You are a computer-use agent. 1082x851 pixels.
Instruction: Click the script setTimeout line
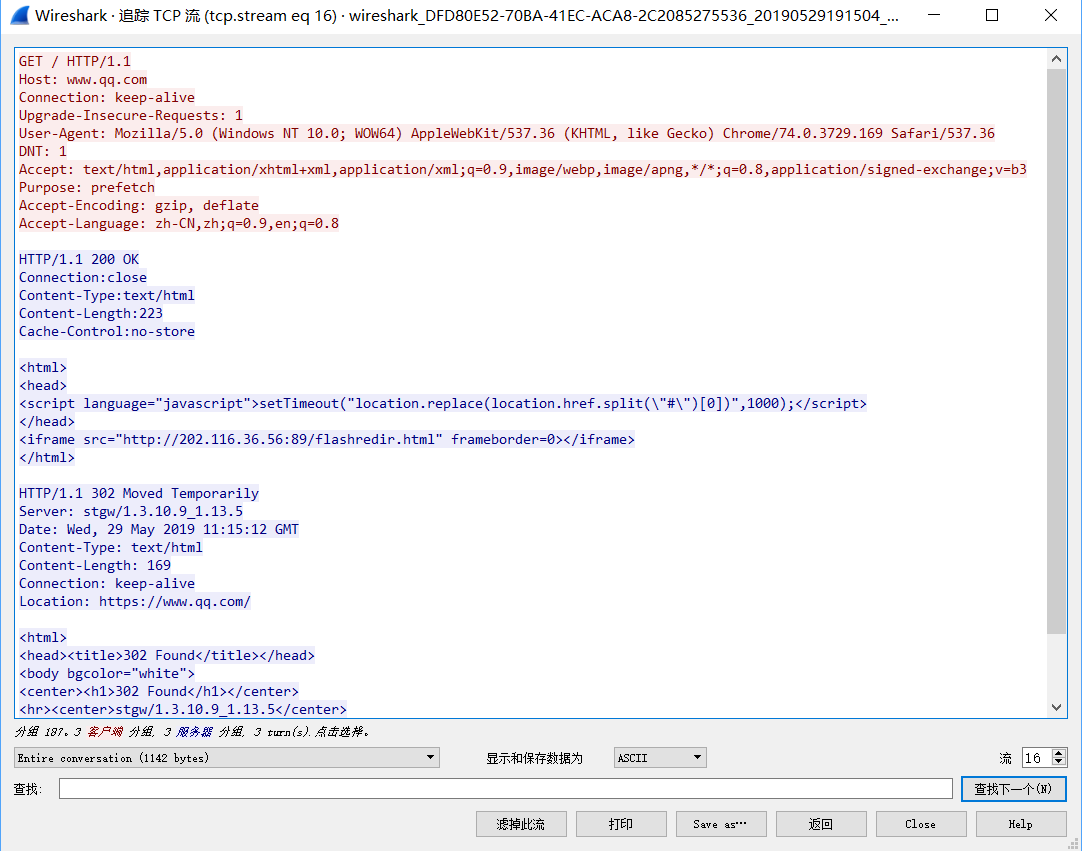443,403
